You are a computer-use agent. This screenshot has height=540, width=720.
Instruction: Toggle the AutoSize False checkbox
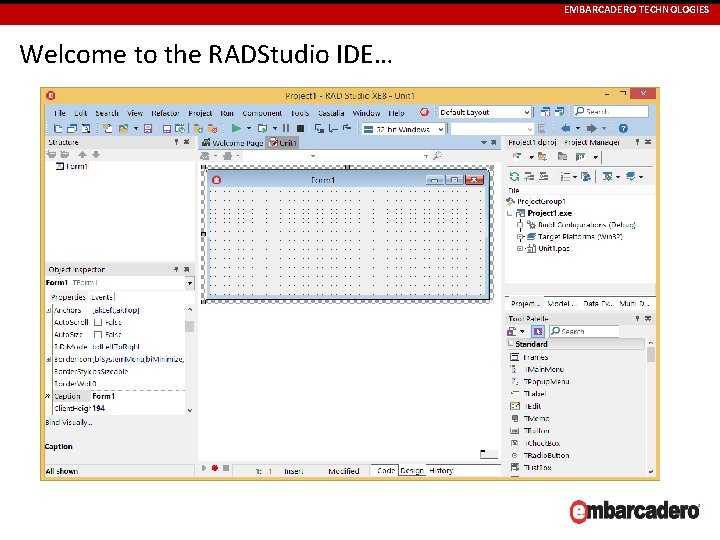98,335
